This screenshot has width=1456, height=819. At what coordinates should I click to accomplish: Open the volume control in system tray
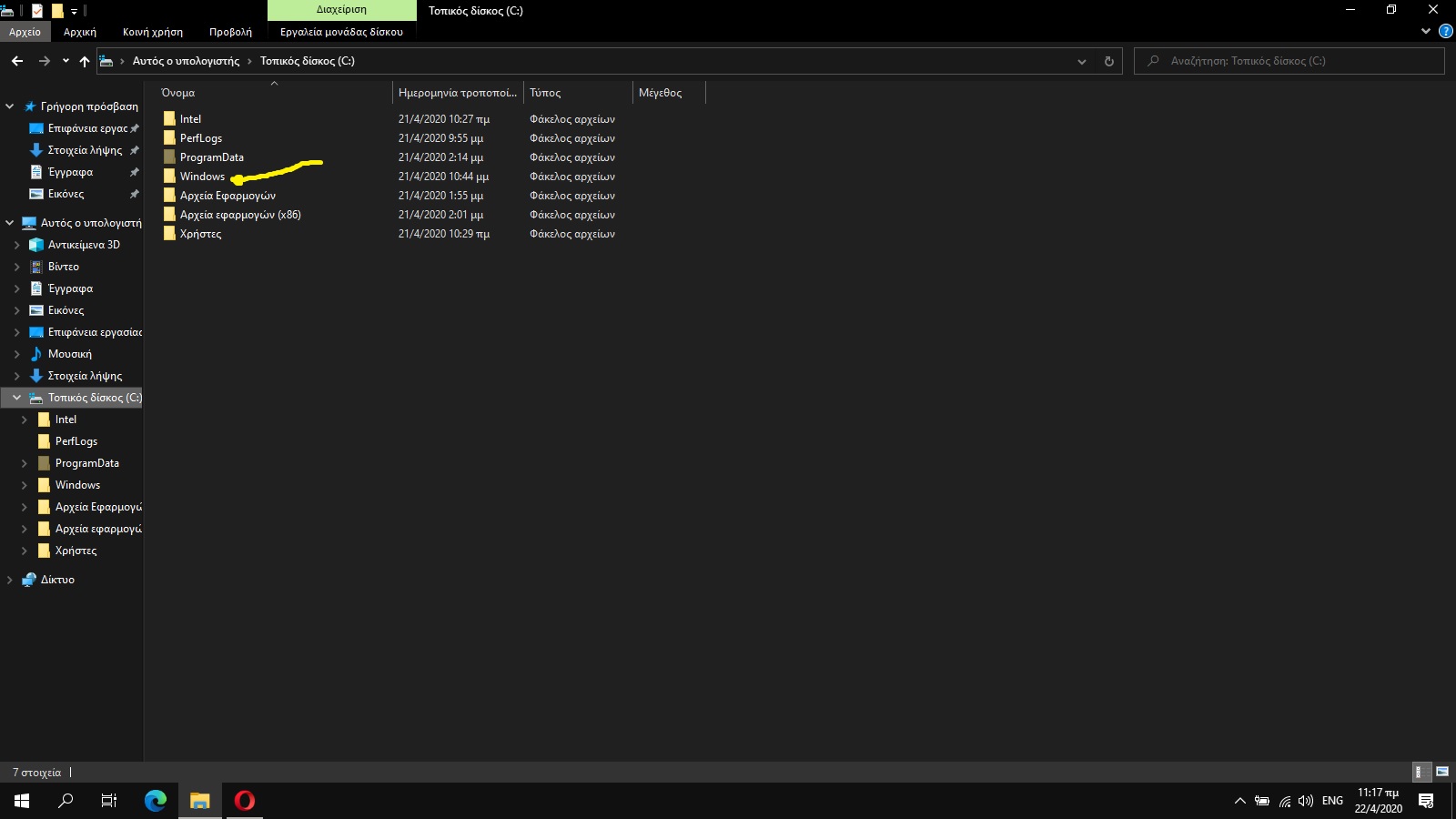[x=1306, y=801]
